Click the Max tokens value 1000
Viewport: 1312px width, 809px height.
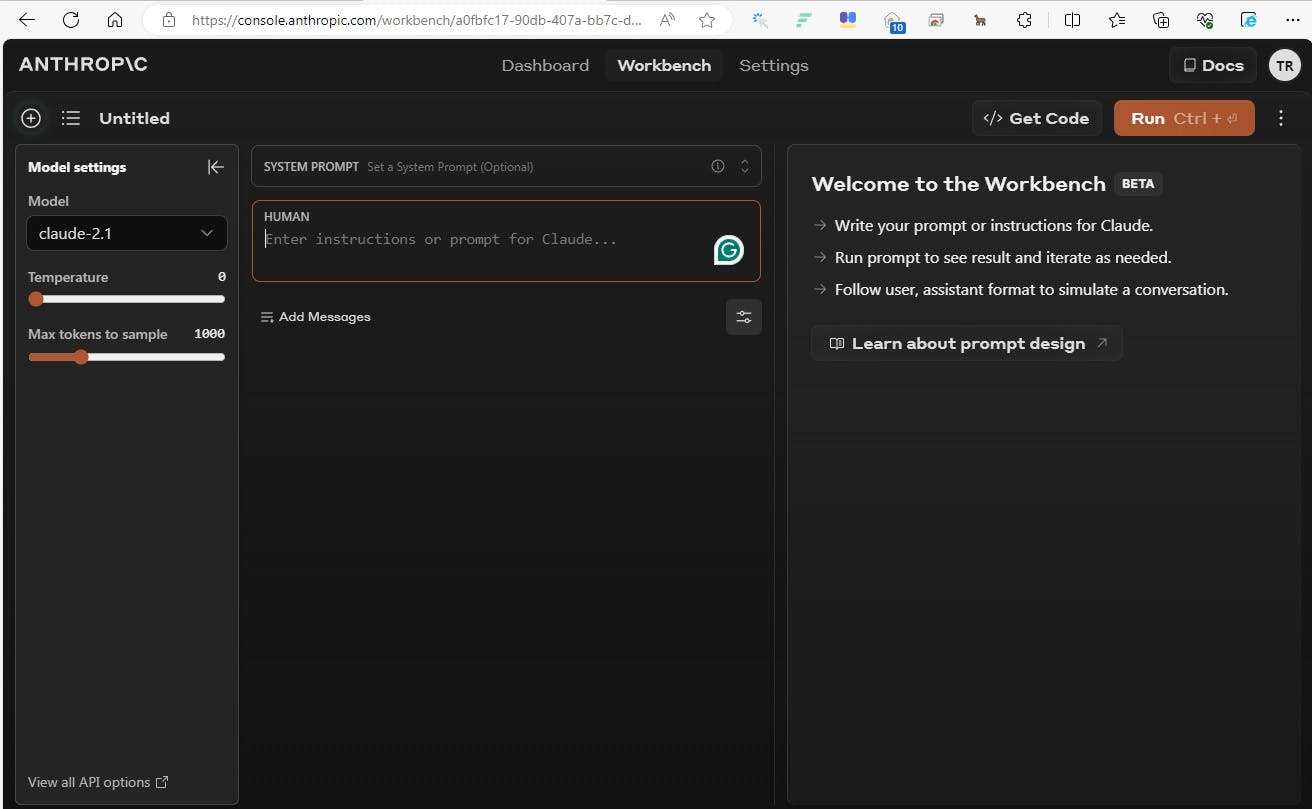coord(210,334)
